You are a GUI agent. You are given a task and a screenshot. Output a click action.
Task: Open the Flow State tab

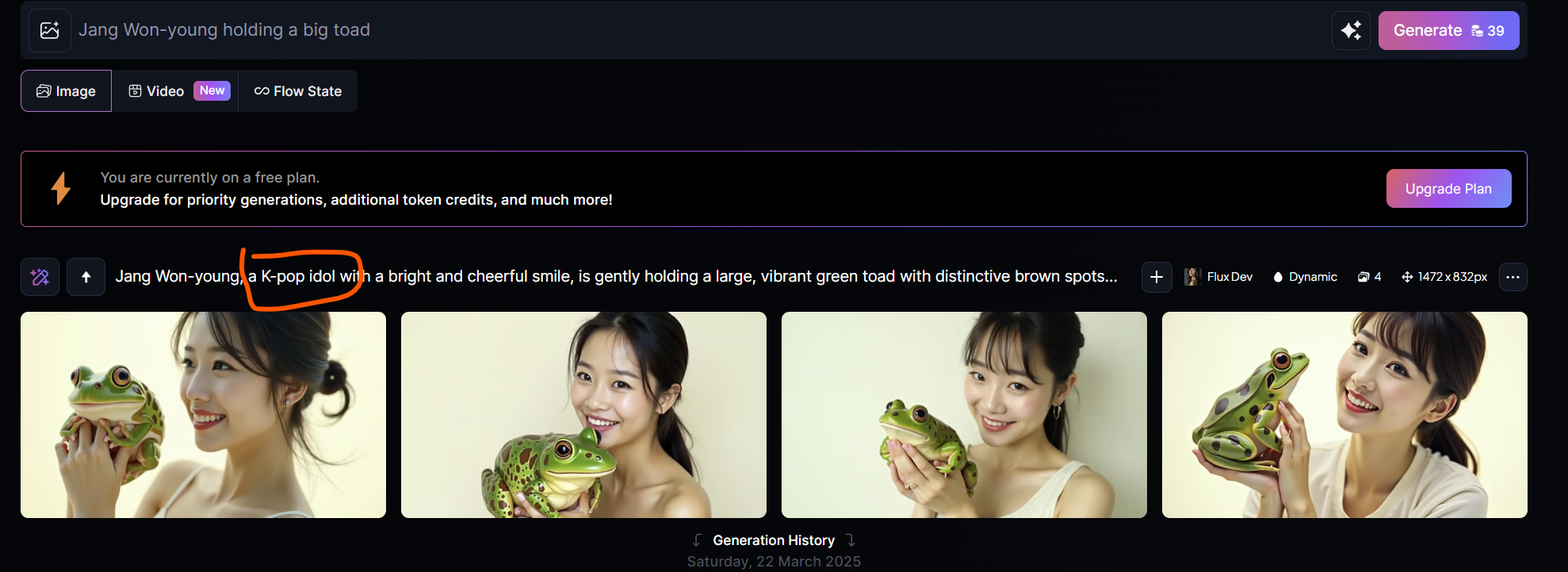coord(298,91)
